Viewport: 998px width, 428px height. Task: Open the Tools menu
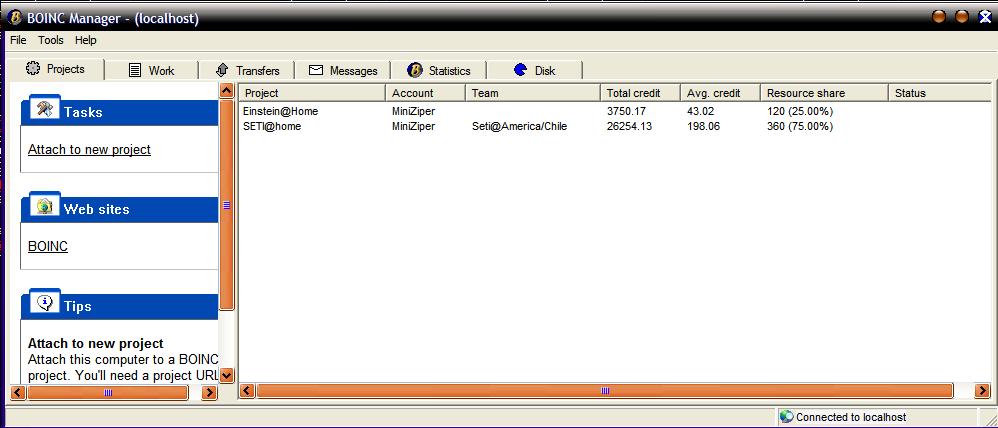tap(50, 40)
